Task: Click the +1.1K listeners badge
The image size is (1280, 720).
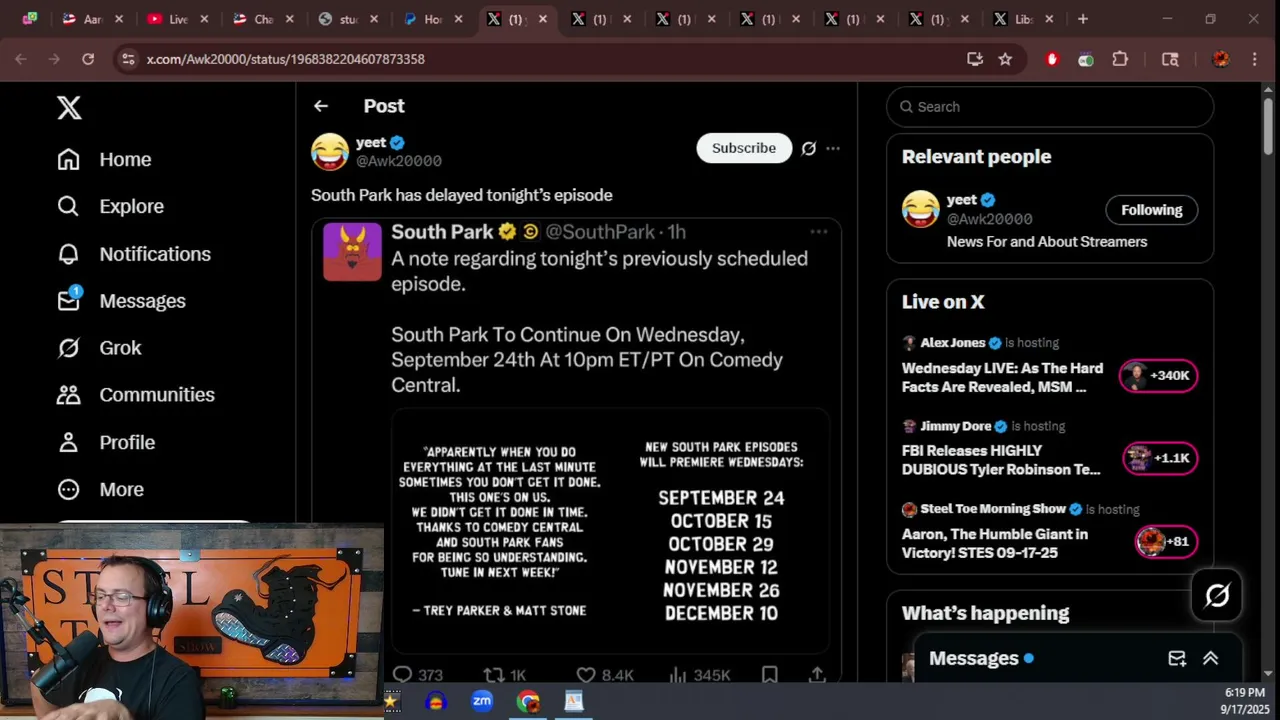Action: (1160, 458)
